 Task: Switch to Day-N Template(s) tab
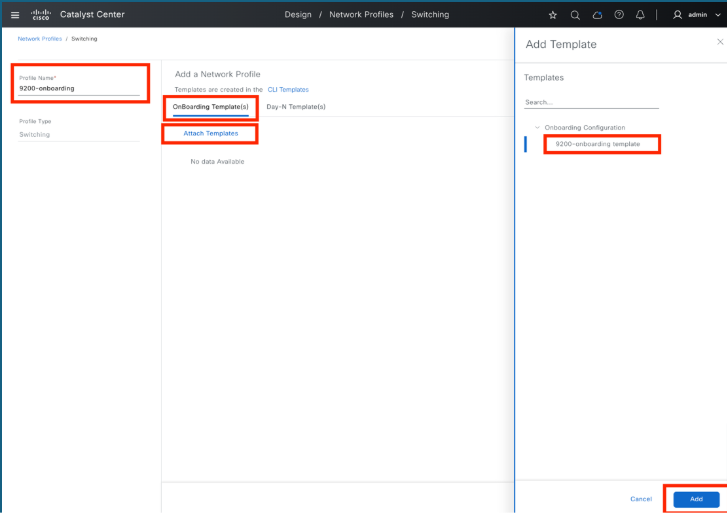[296, 107]
